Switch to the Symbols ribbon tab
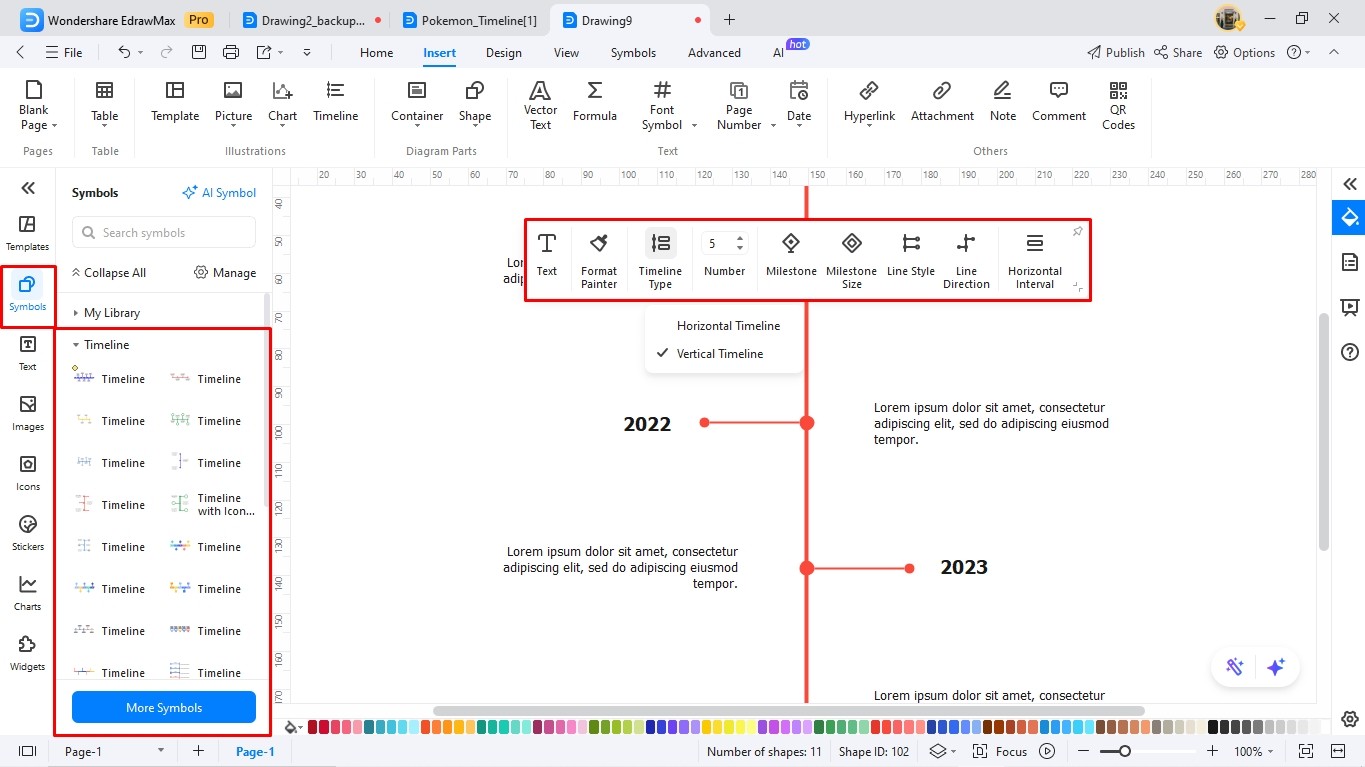The height and width of the screenshot is (767, 1365). [633, 53]
